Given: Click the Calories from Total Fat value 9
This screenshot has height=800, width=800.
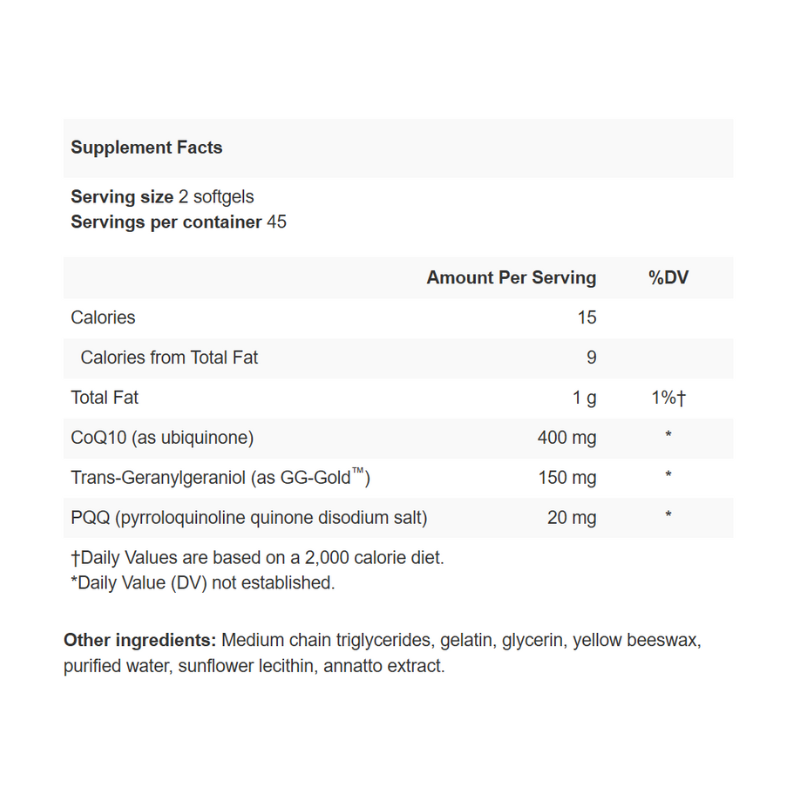Looking at the screenshot, I should pos(591,358).
